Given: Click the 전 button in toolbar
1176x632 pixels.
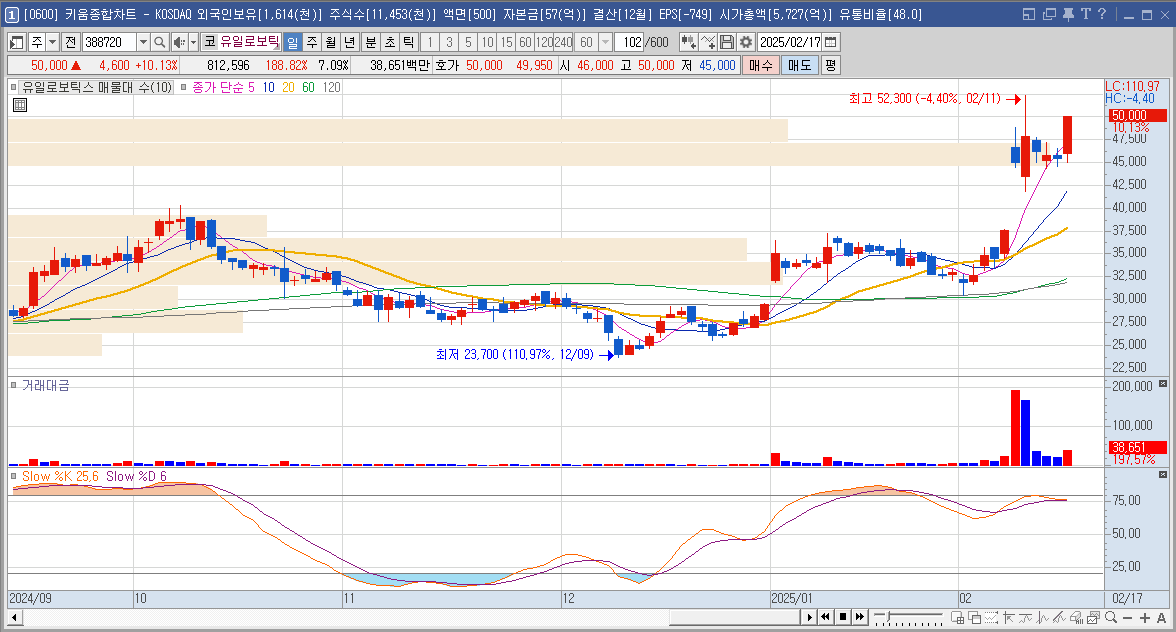Looking at the screenshot, I should click(70, 43).
